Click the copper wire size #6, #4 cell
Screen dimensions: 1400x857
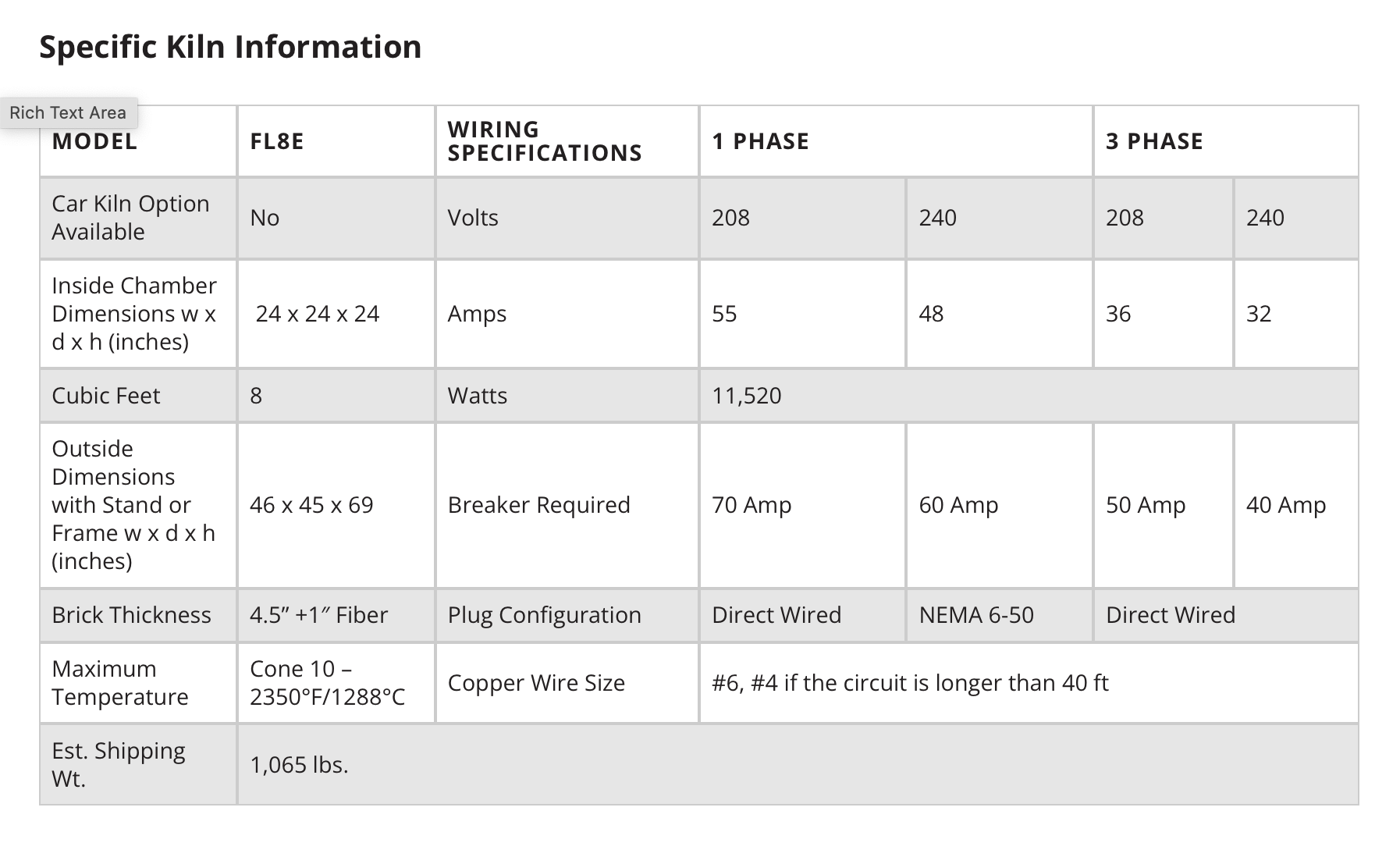pos(1029,683)
